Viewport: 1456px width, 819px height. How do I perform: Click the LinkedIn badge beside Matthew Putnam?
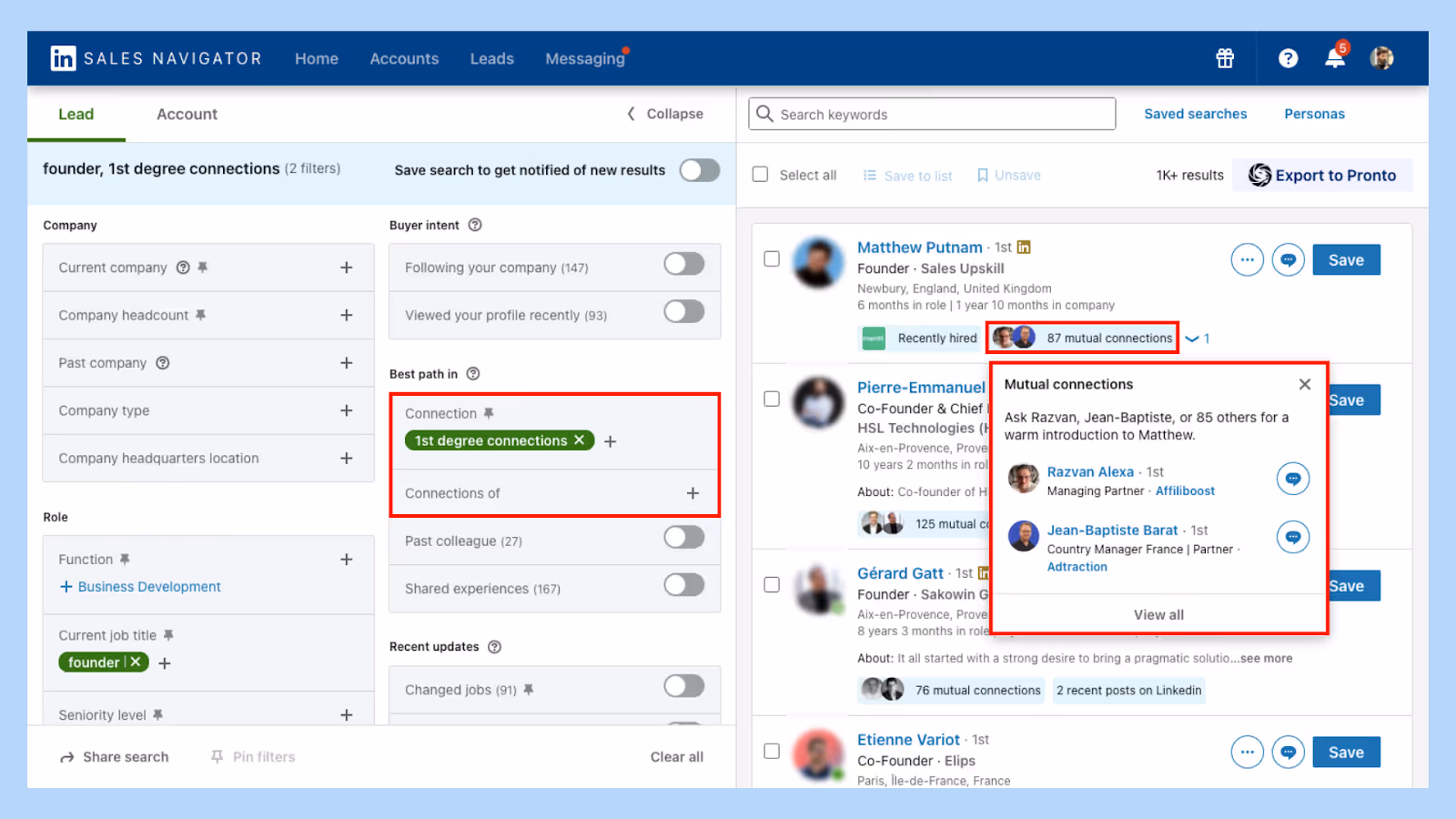pos(1024,248)
